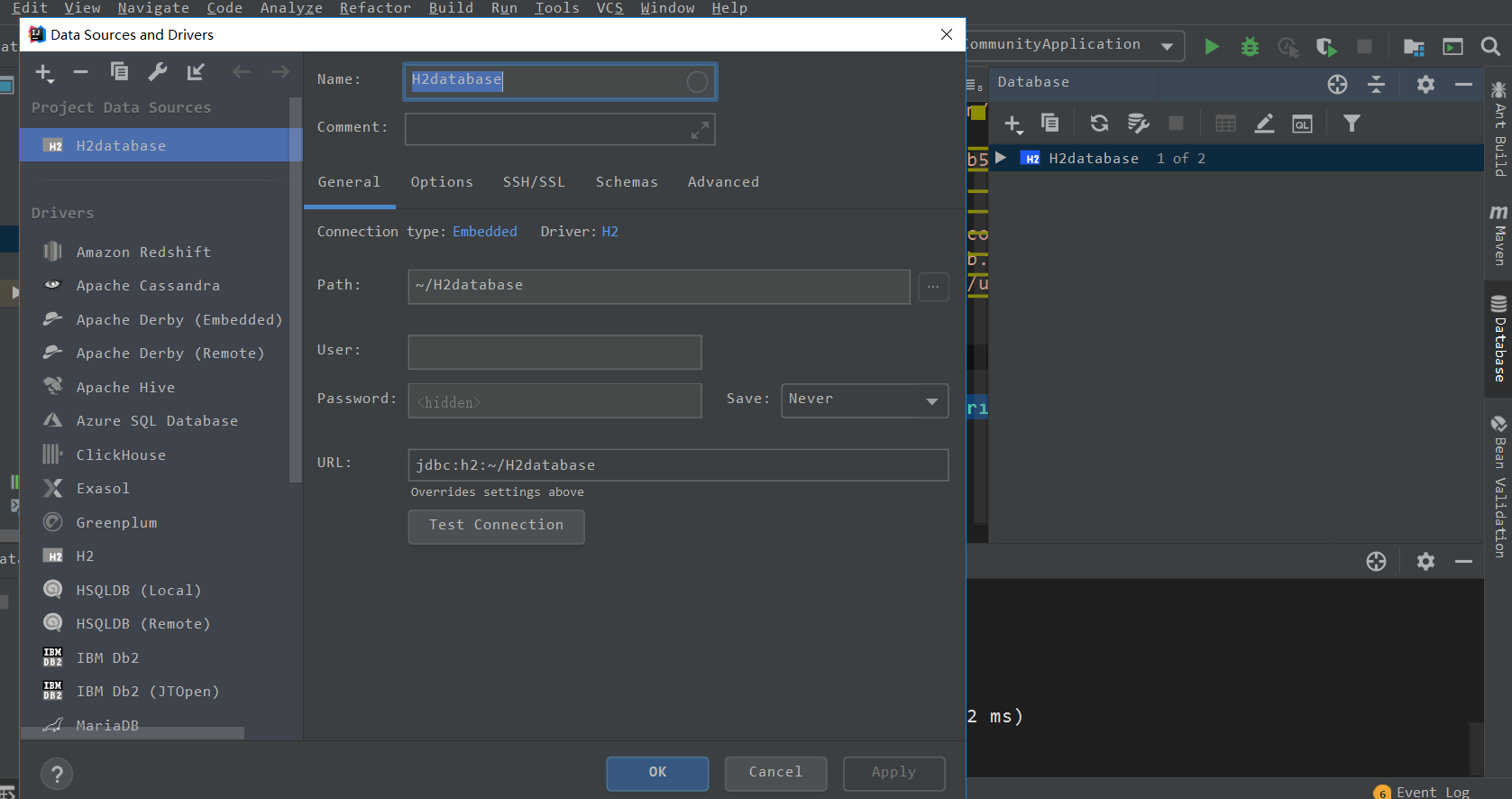Screen dimensions: 1512x799
Task: Open the Bean Validation side panel
Action: tap(1498, 487)
